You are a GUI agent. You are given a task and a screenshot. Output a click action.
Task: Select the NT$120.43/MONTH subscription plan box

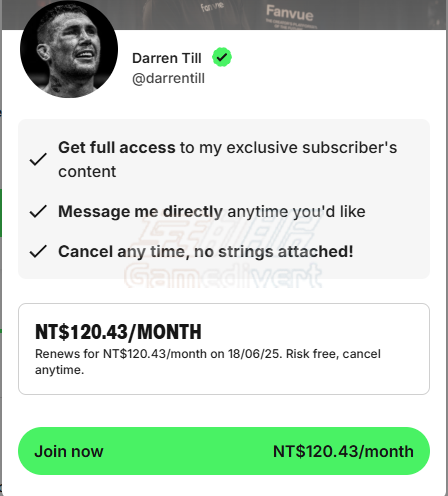coord(224,349)
